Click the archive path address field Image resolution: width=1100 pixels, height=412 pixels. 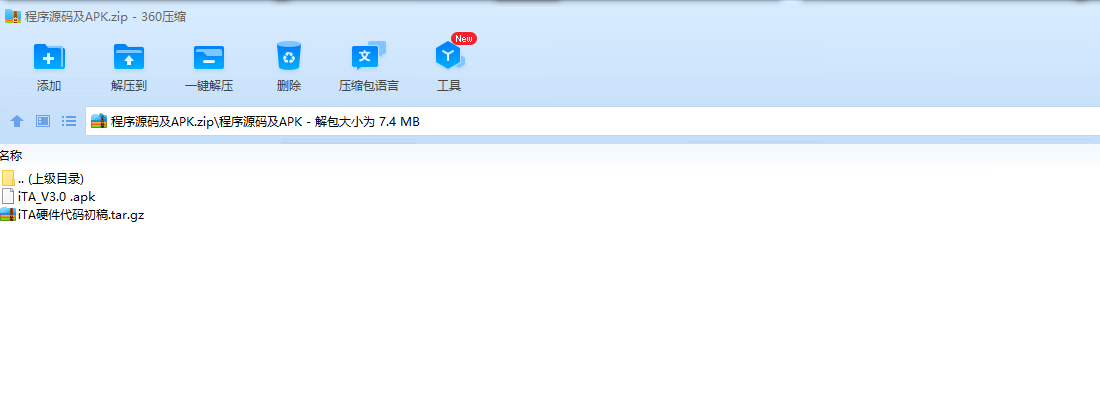click(x=593, y=121)
